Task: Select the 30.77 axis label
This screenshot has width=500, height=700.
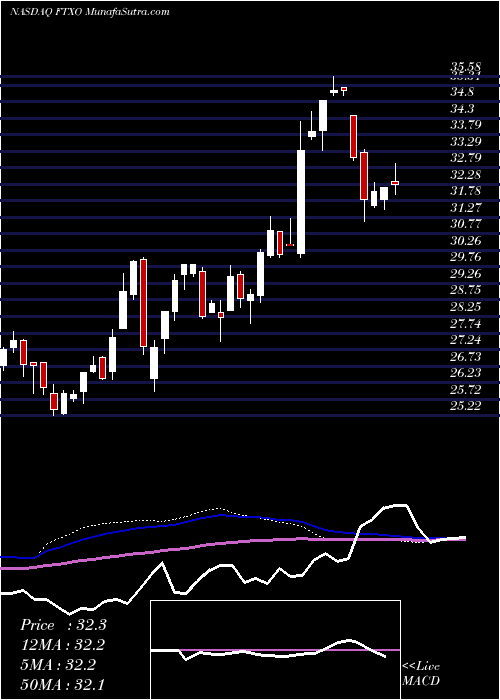Action: 466,225
